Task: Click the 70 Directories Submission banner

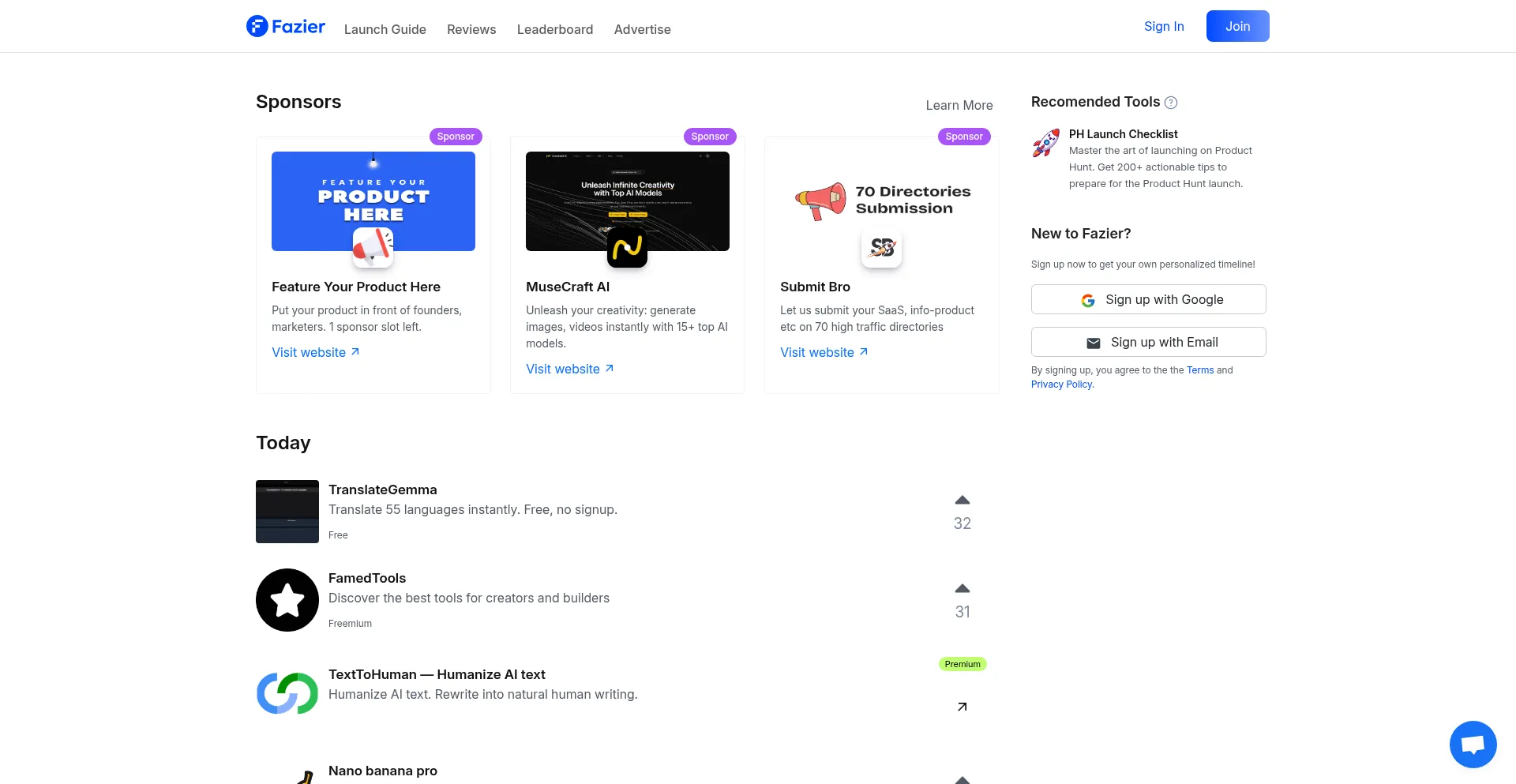Action: (x=882, y=201)
